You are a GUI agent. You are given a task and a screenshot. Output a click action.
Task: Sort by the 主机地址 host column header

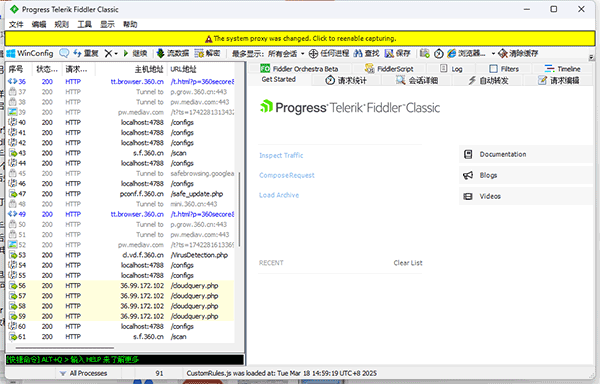click(x=131, y=69)
